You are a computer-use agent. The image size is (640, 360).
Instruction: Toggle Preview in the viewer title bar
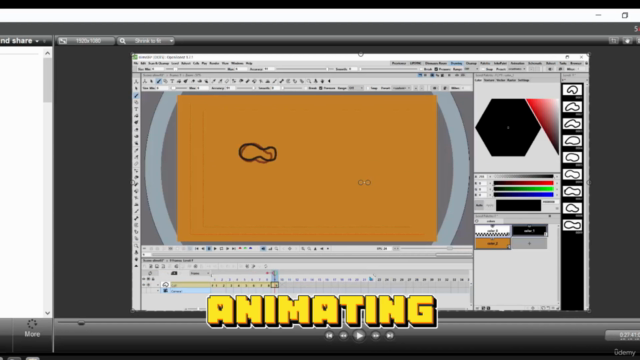tap(456, 76)
